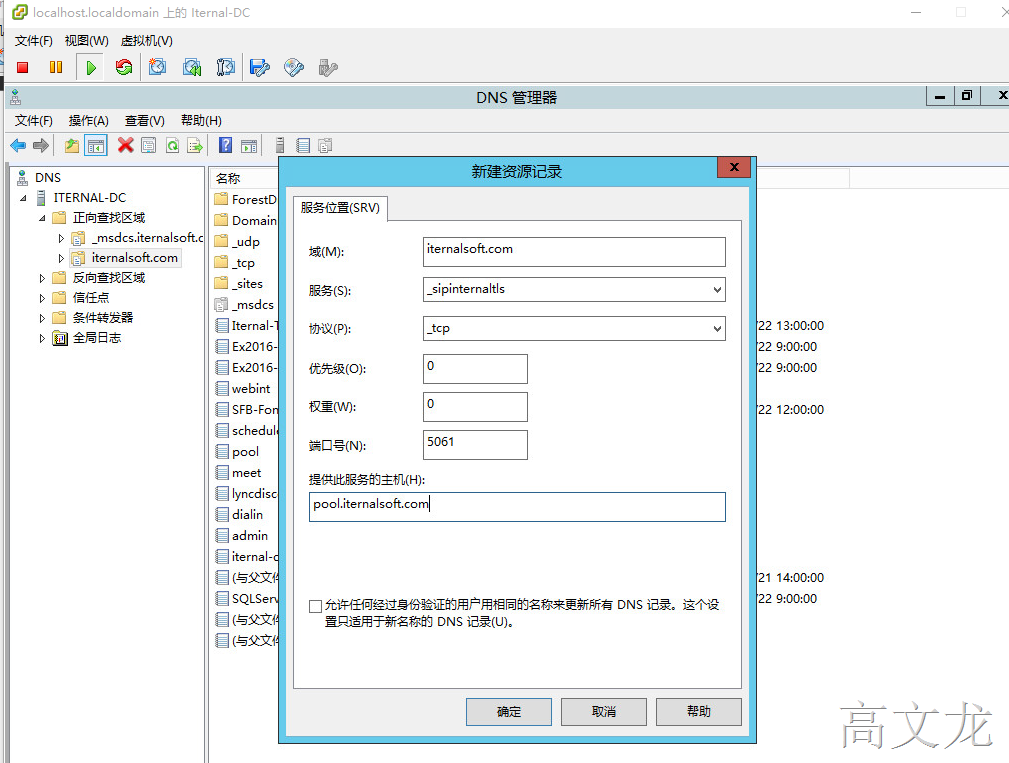Collapse the 正向查找区域 node
The height and width of the screenshot is (763, 1009).
coord(42,218)
